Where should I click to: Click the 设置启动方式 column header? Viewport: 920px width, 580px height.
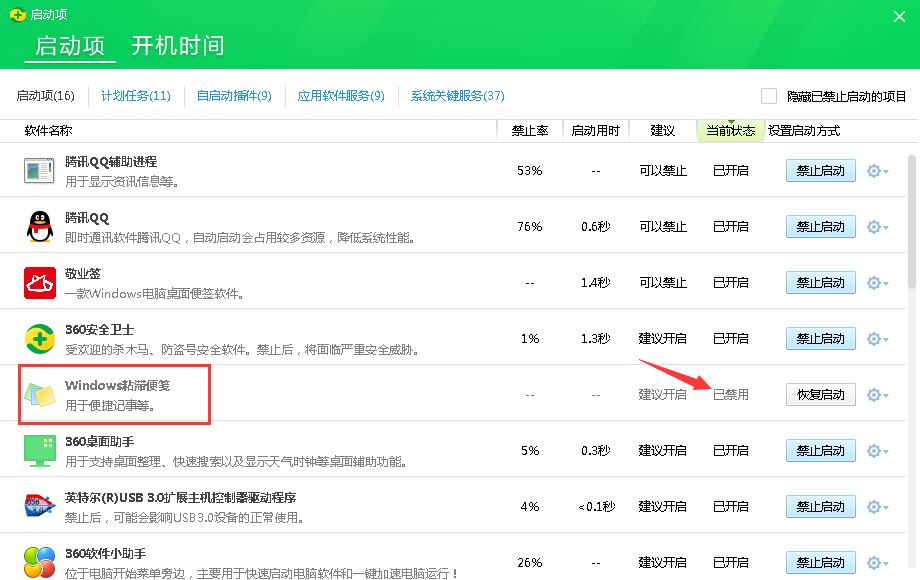tap(804, 131)
